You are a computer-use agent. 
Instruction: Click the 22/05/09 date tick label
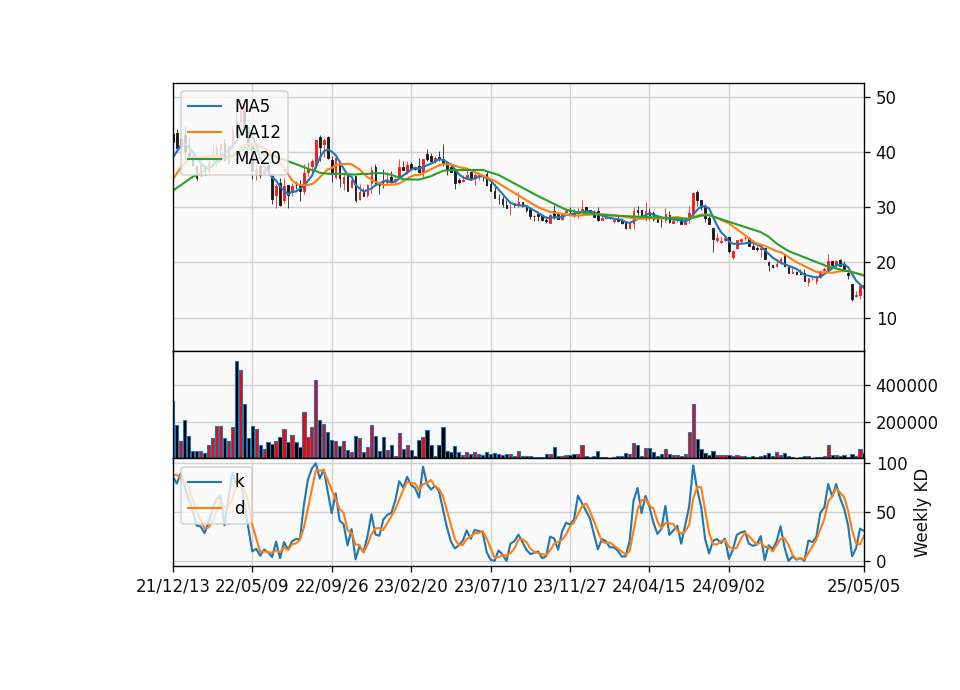point(252,586)
